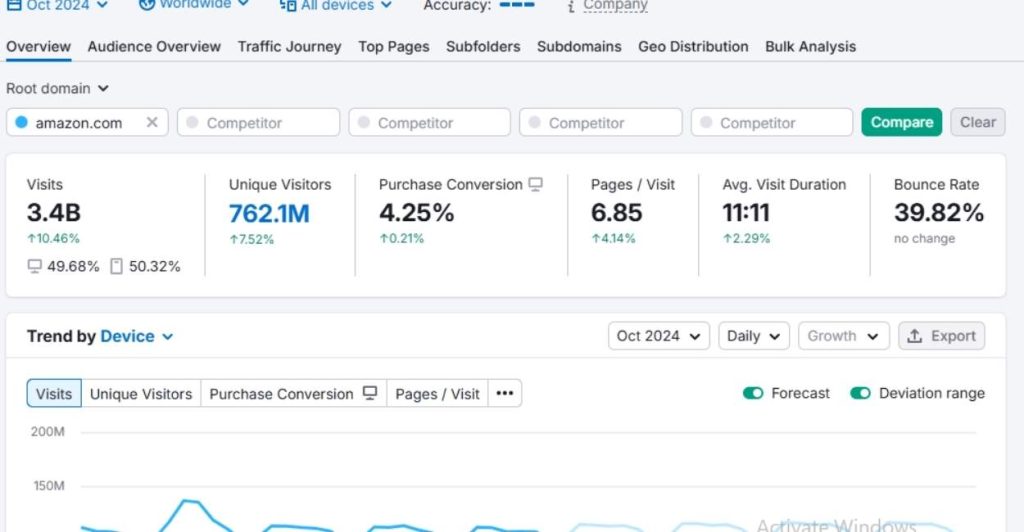
Task: Click the first Competitor input field
Action: 258,123
